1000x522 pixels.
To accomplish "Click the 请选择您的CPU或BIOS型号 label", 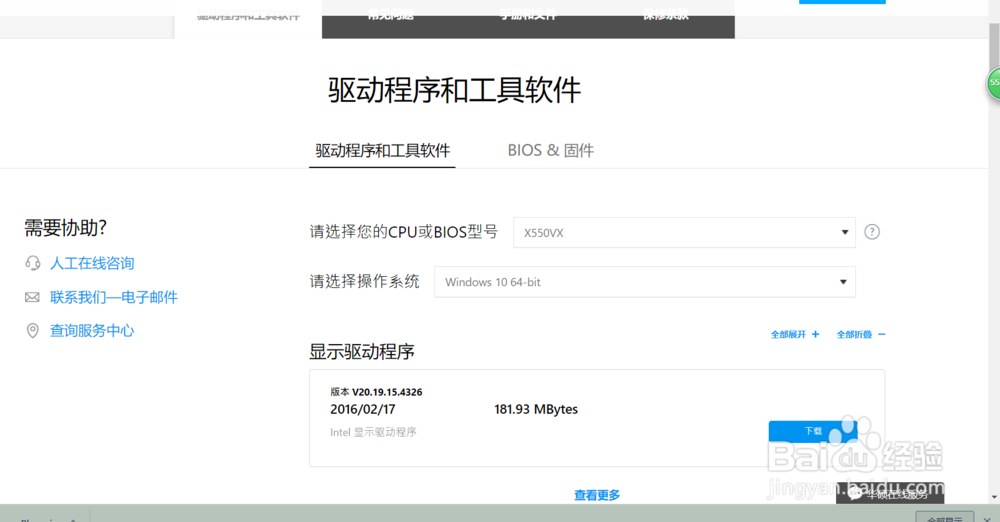I will pos(404,232).
